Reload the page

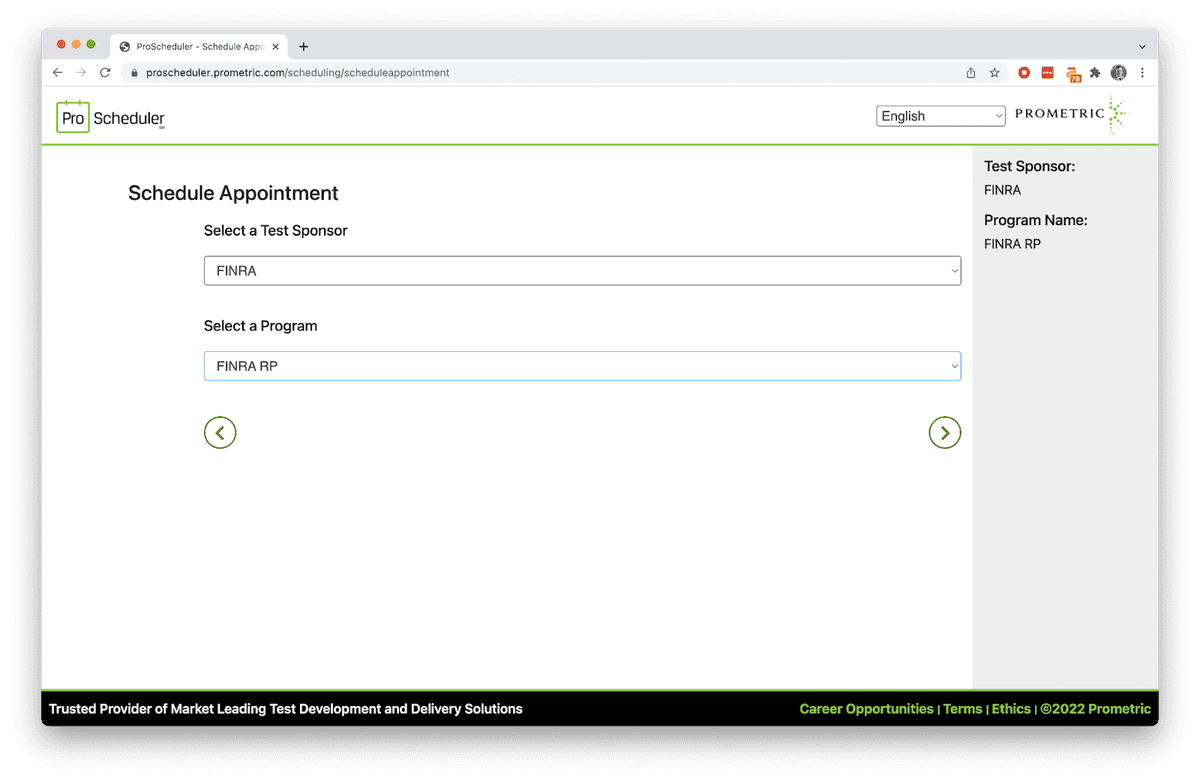105,73
